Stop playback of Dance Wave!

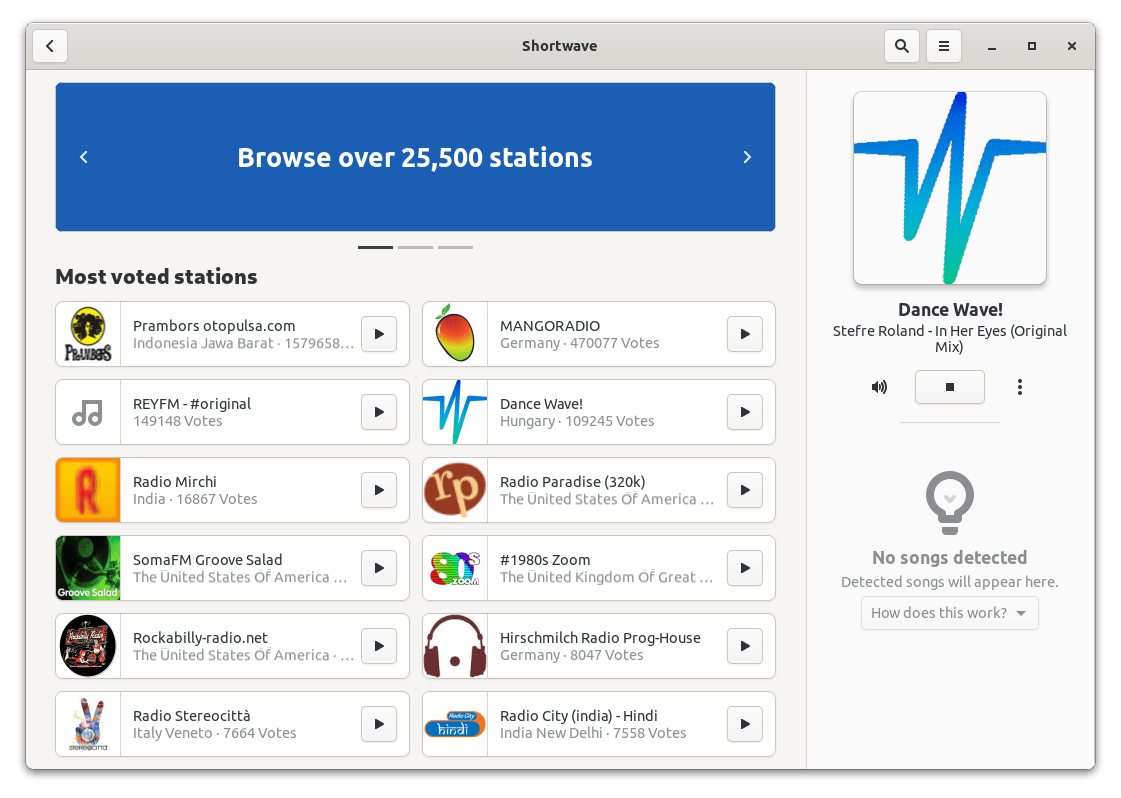[949, 387]
